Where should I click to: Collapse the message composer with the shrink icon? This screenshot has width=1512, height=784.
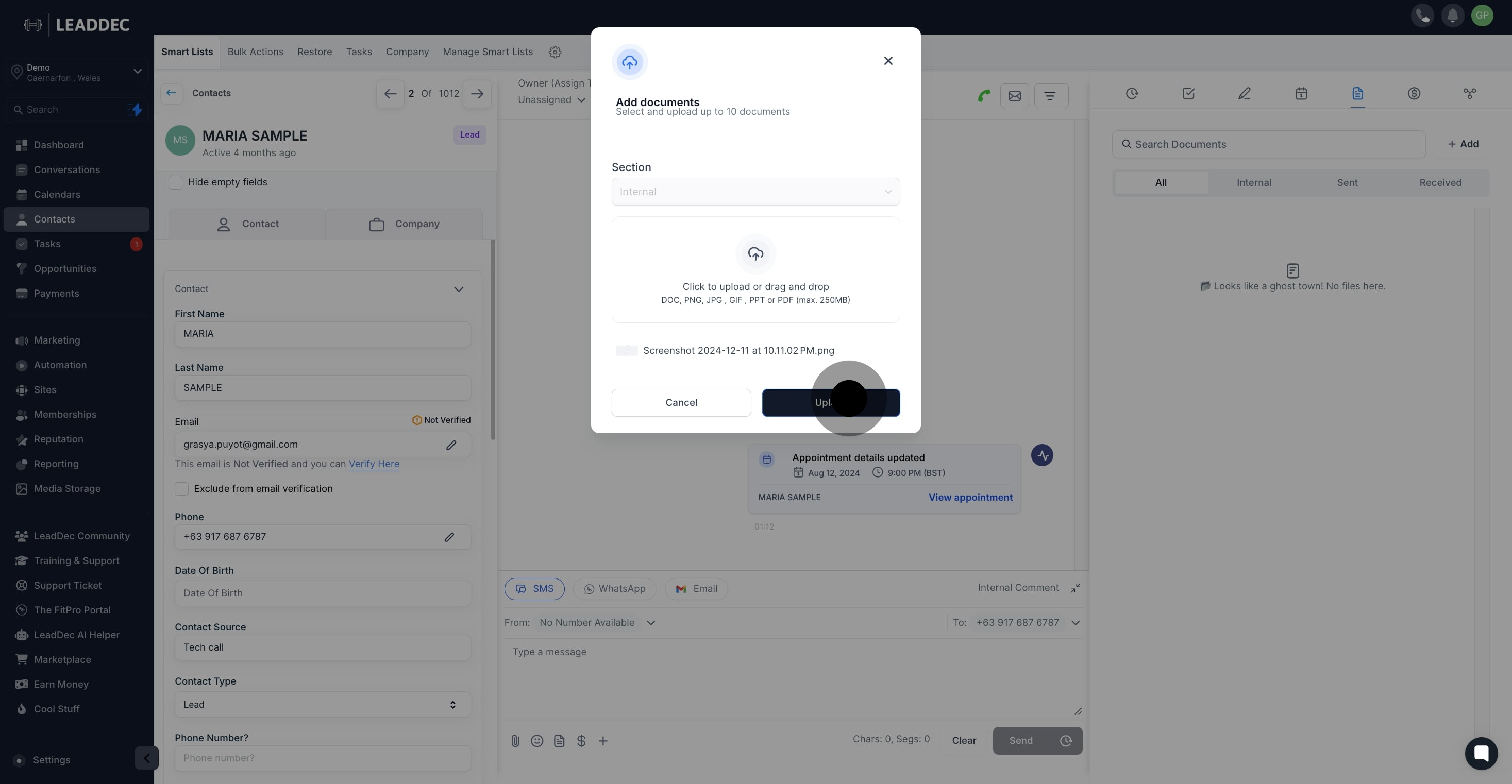pyautogui.click(x=1074, y=588)
